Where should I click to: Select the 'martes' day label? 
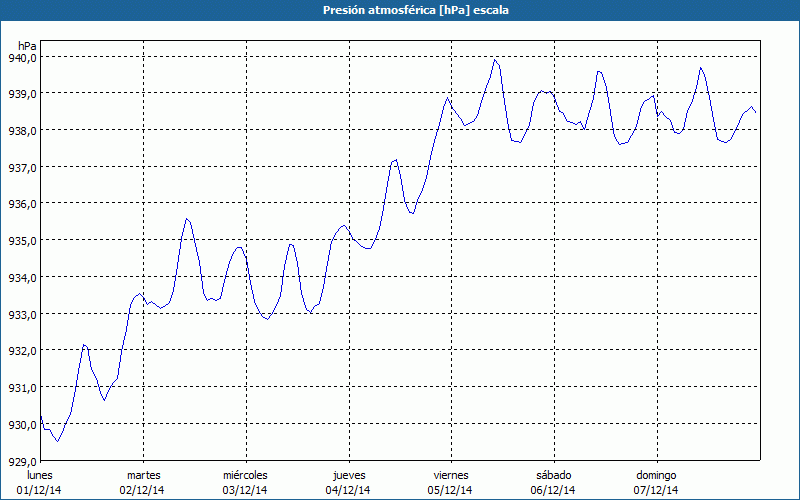click(143, 475)
